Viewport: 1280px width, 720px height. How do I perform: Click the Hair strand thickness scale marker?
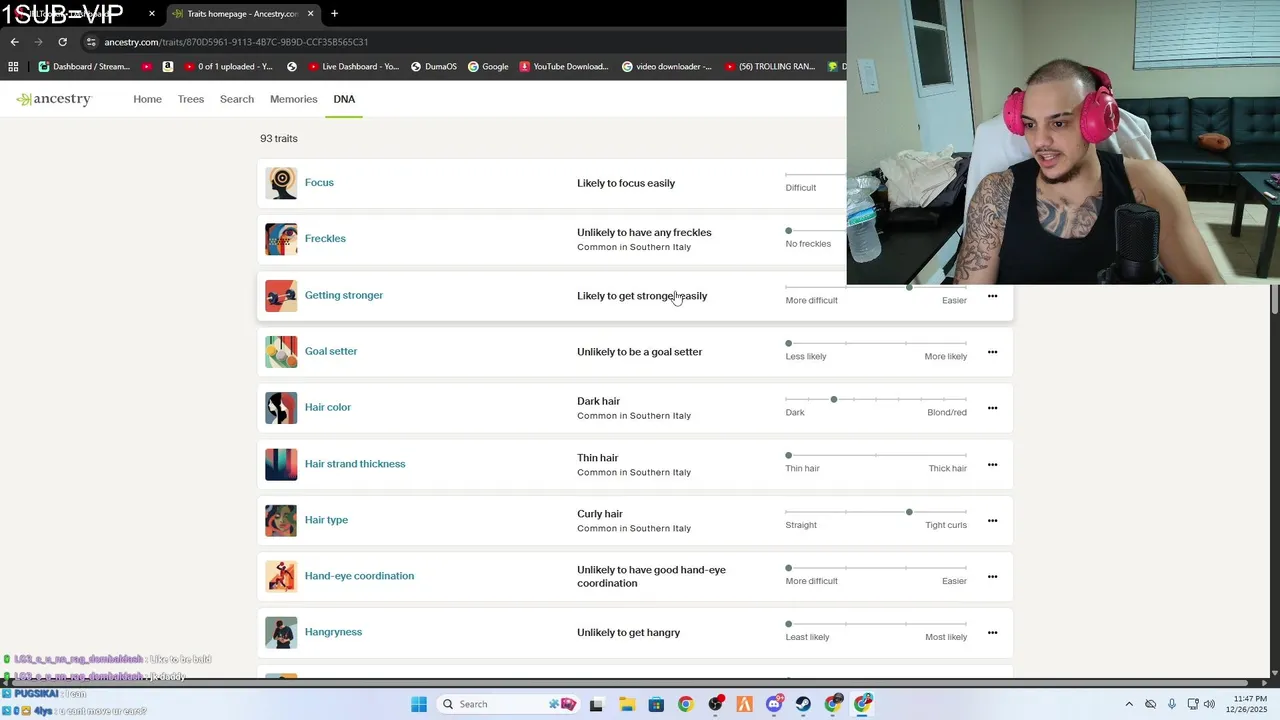pos(788,455)
